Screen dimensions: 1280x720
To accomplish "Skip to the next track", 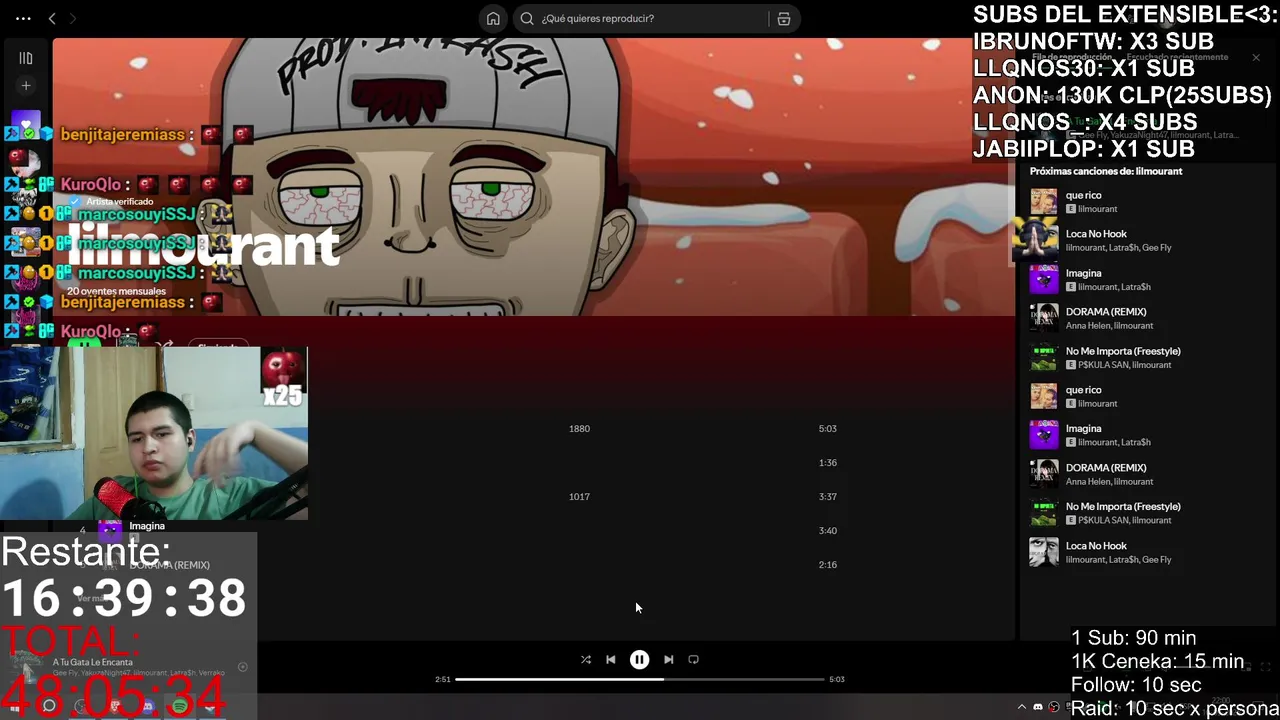I will pos(668,659).
